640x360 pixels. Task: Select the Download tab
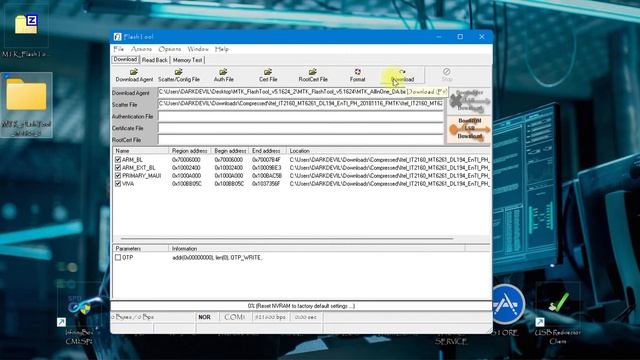(125, 60)
